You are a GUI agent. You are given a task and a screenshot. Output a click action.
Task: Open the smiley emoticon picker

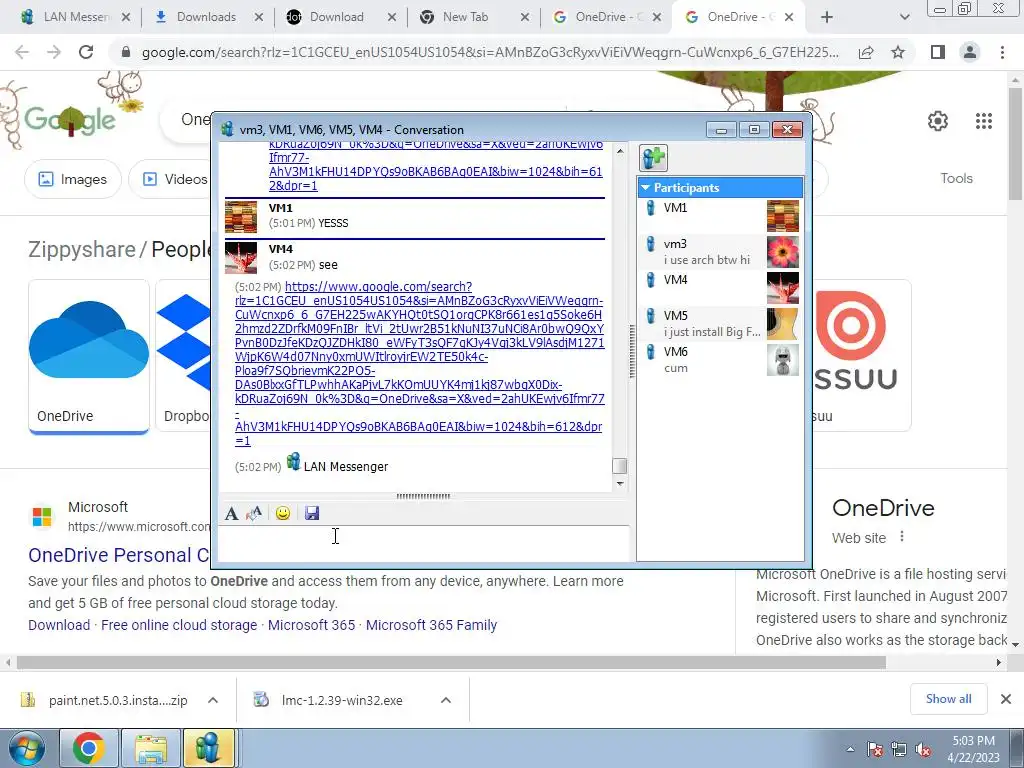[283, 513]
